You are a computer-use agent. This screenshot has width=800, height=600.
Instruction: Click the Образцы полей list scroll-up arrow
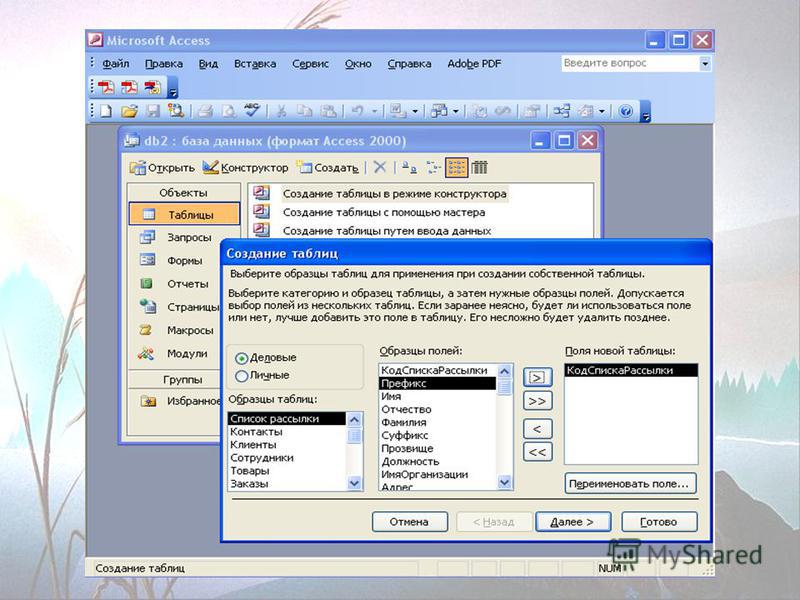click(505, 371)
